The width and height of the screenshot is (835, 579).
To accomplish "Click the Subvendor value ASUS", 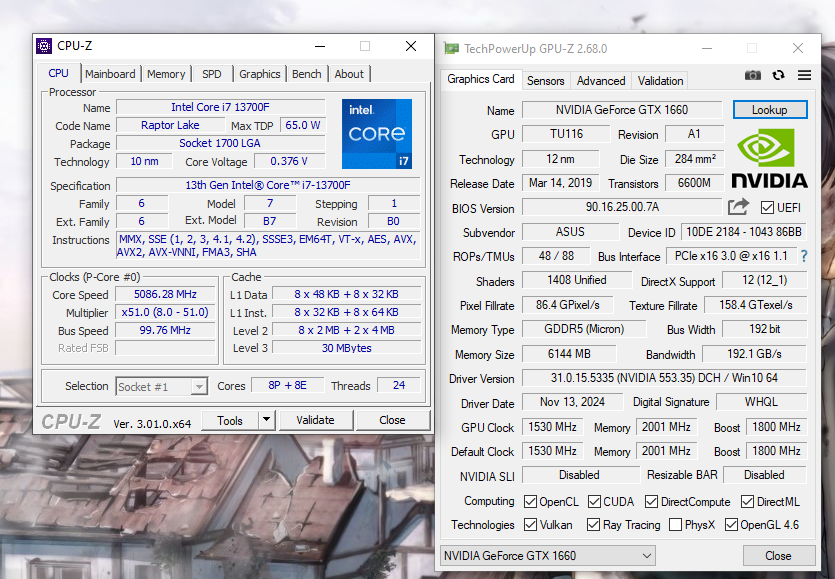I will click(x=570, y=232).
